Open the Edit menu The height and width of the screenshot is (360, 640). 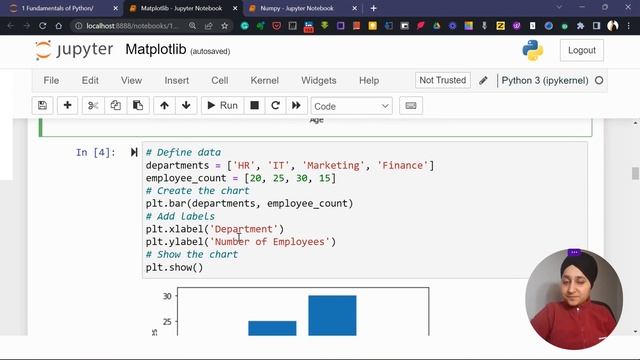[x=90, y=80]
